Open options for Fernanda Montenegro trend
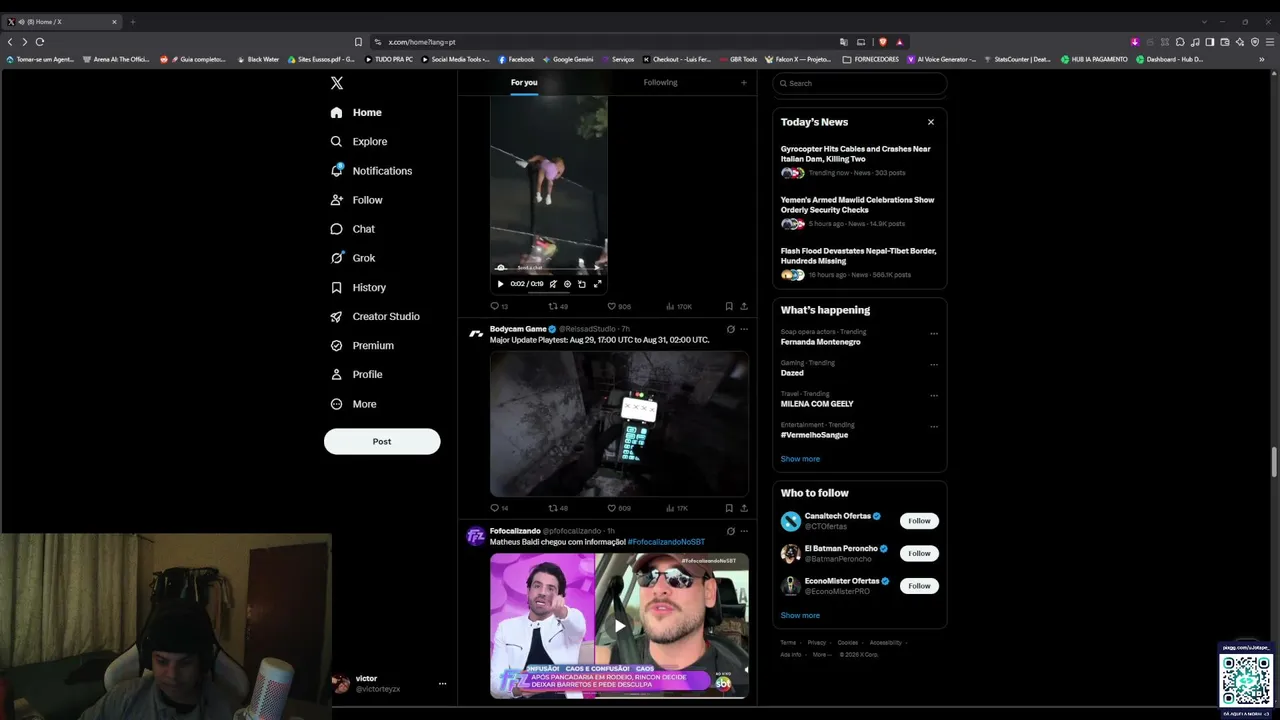 click(934, 334)
